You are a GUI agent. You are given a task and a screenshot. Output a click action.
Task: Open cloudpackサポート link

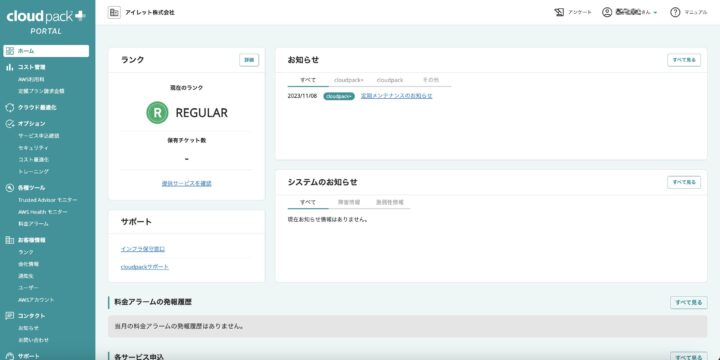click(145, 267)
